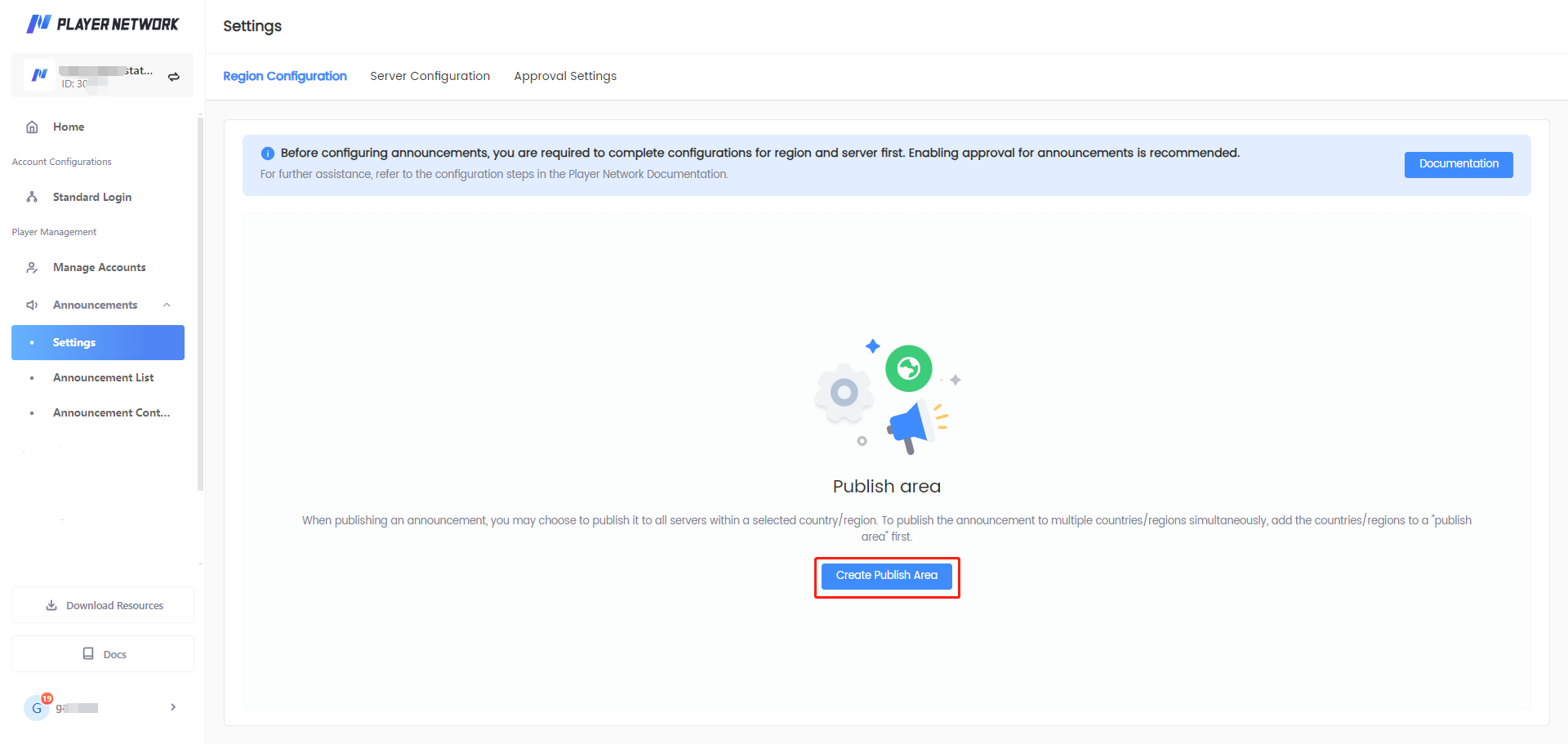Click the Home house icon
Image resolution: width=1568 pixels, height=744 pixels.
(x=32, y=127)
